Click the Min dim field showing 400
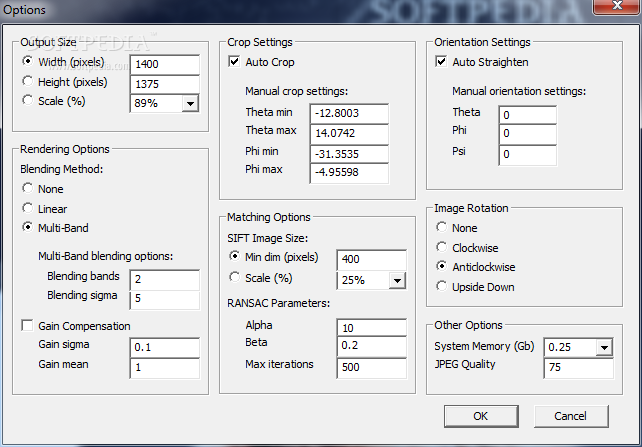 (x=372, y=260)
